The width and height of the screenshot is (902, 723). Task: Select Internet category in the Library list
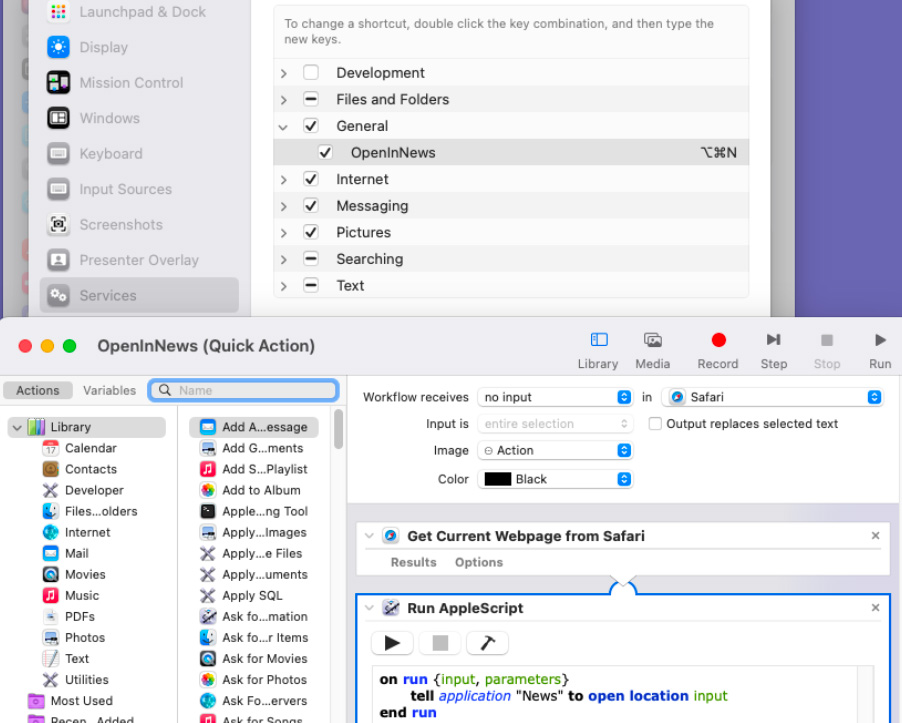tap(87, 533)
